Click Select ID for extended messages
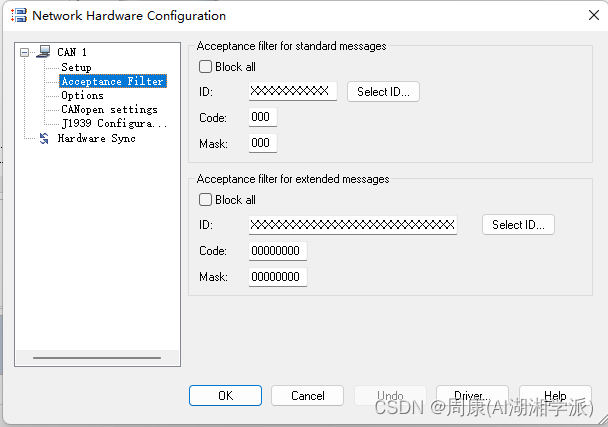Screen dimensions: 608x427 tap(518, 225)
